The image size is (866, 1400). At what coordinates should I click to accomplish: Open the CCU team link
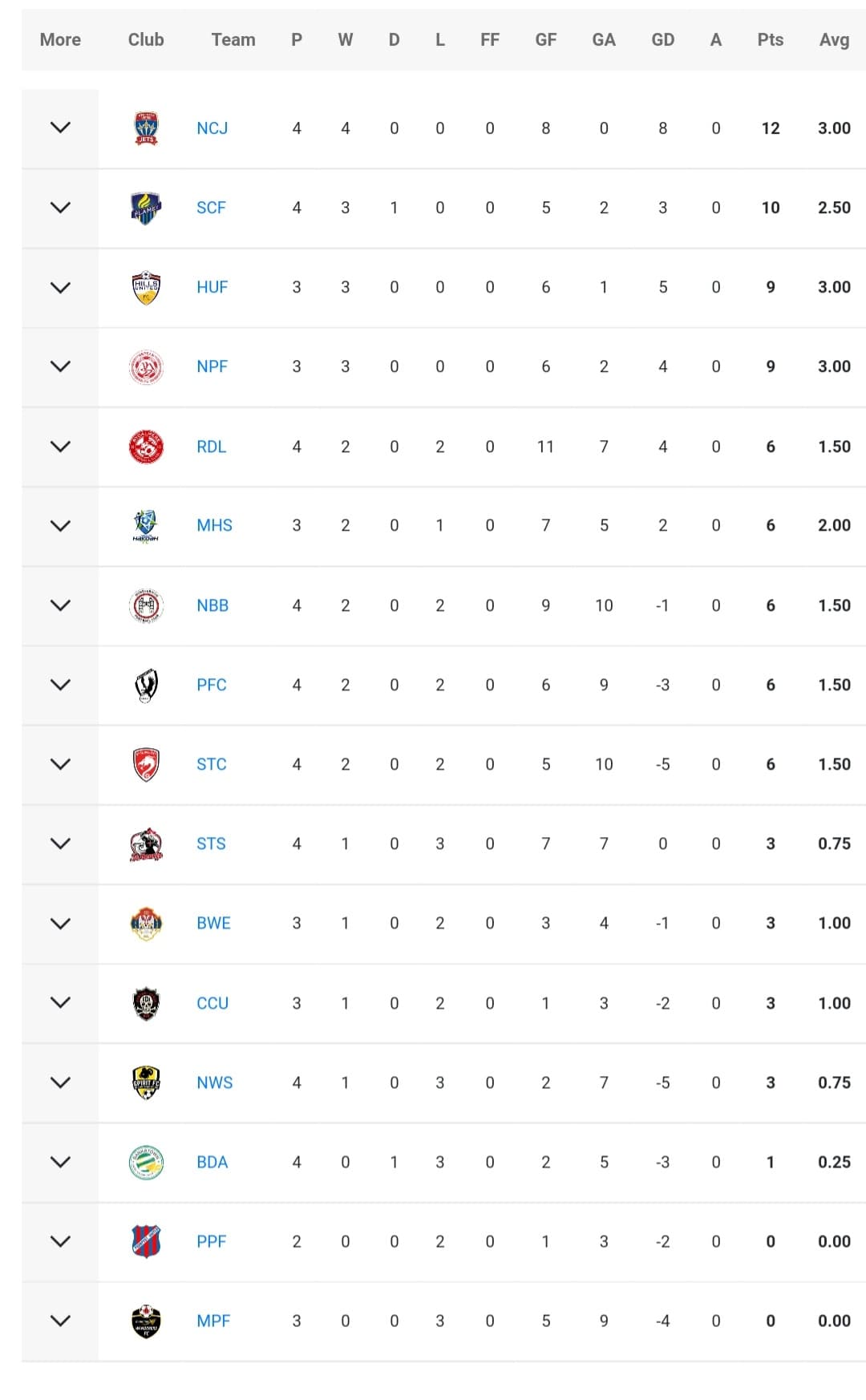pyautogui.click(x=212, y=1003)
